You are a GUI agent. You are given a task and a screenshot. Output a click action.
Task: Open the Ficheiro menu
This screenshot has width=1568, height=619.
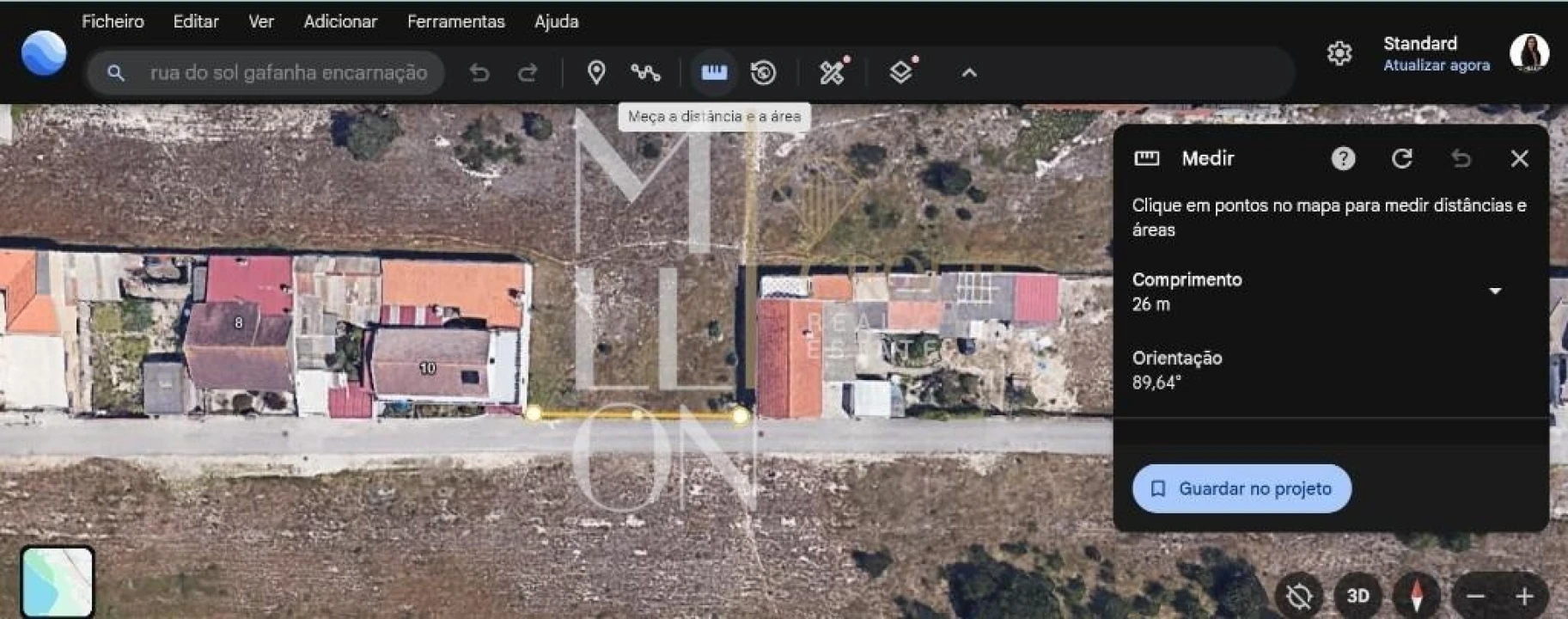pos(113,21)
